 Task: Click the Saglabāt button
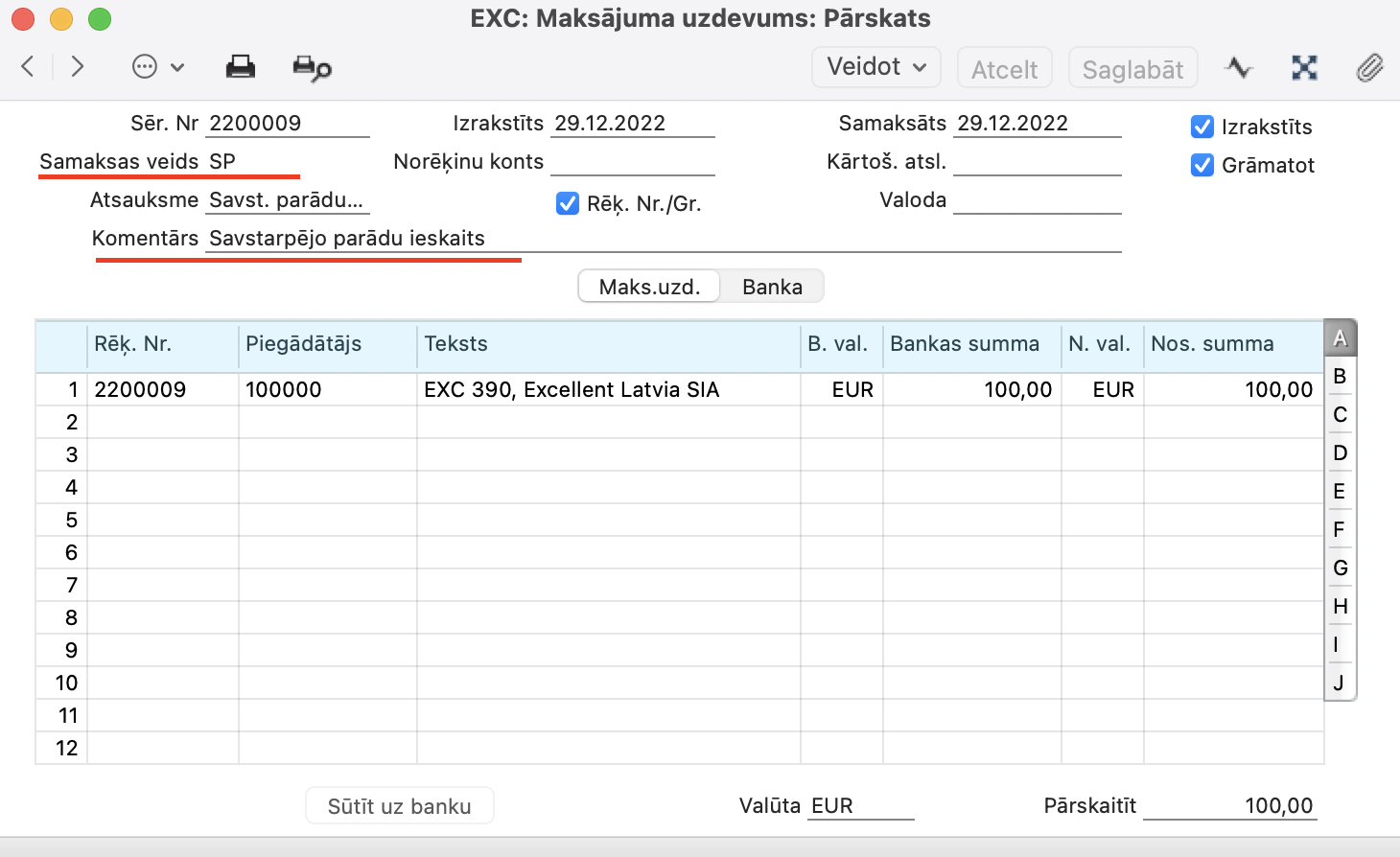(x=1132, y=69)
